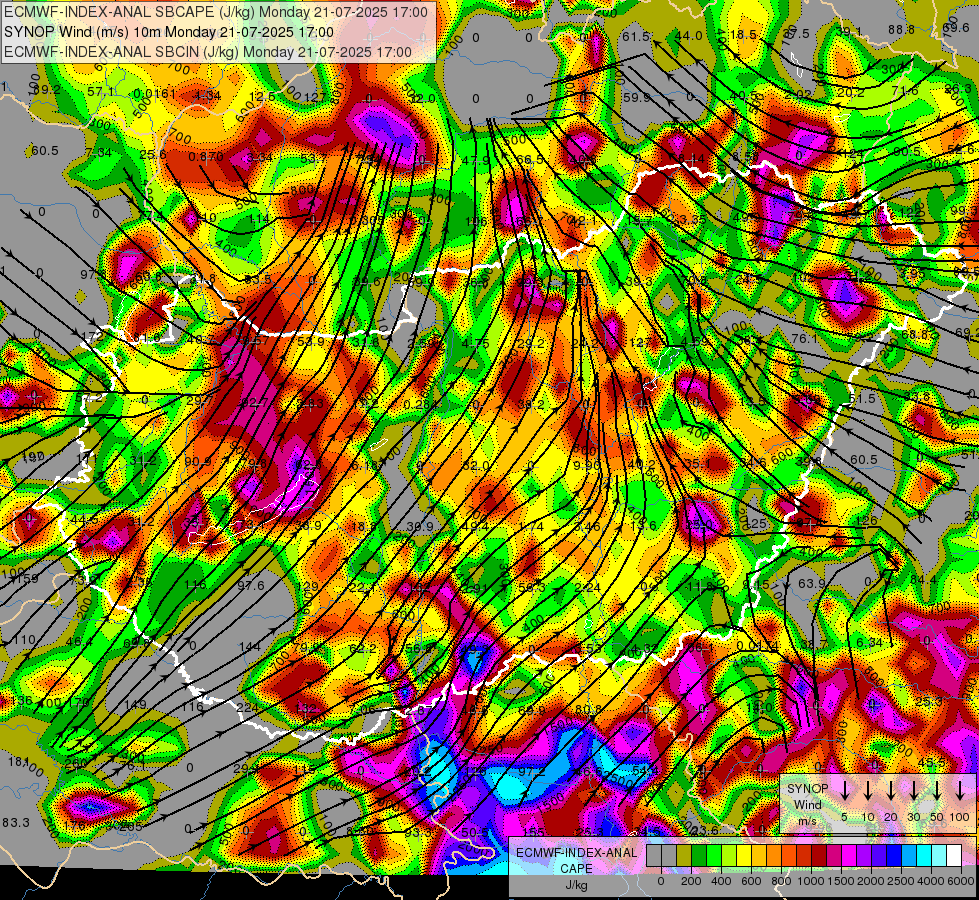The image size is (979, 900).
Task: Click station value '69.6' on the map
Action: (956, 27)
